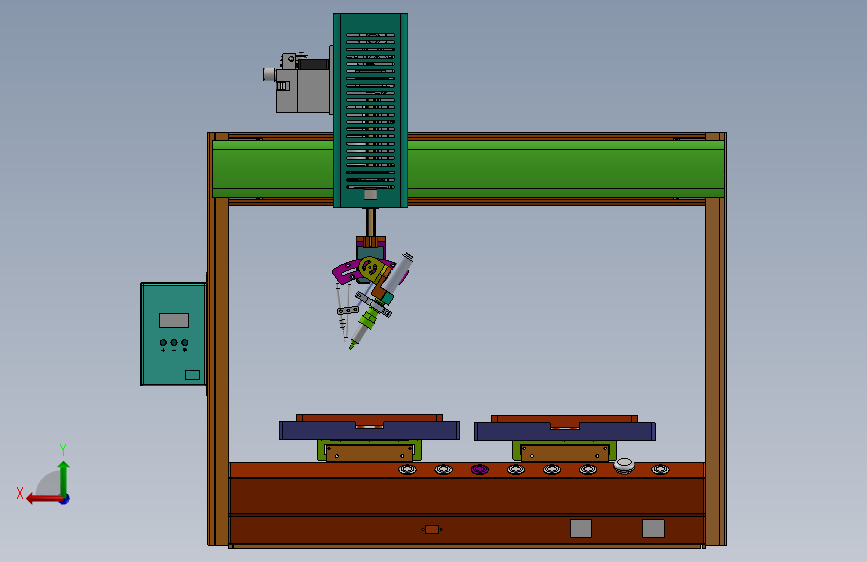Select the small outlined rectangle on control box

[192, 375]
